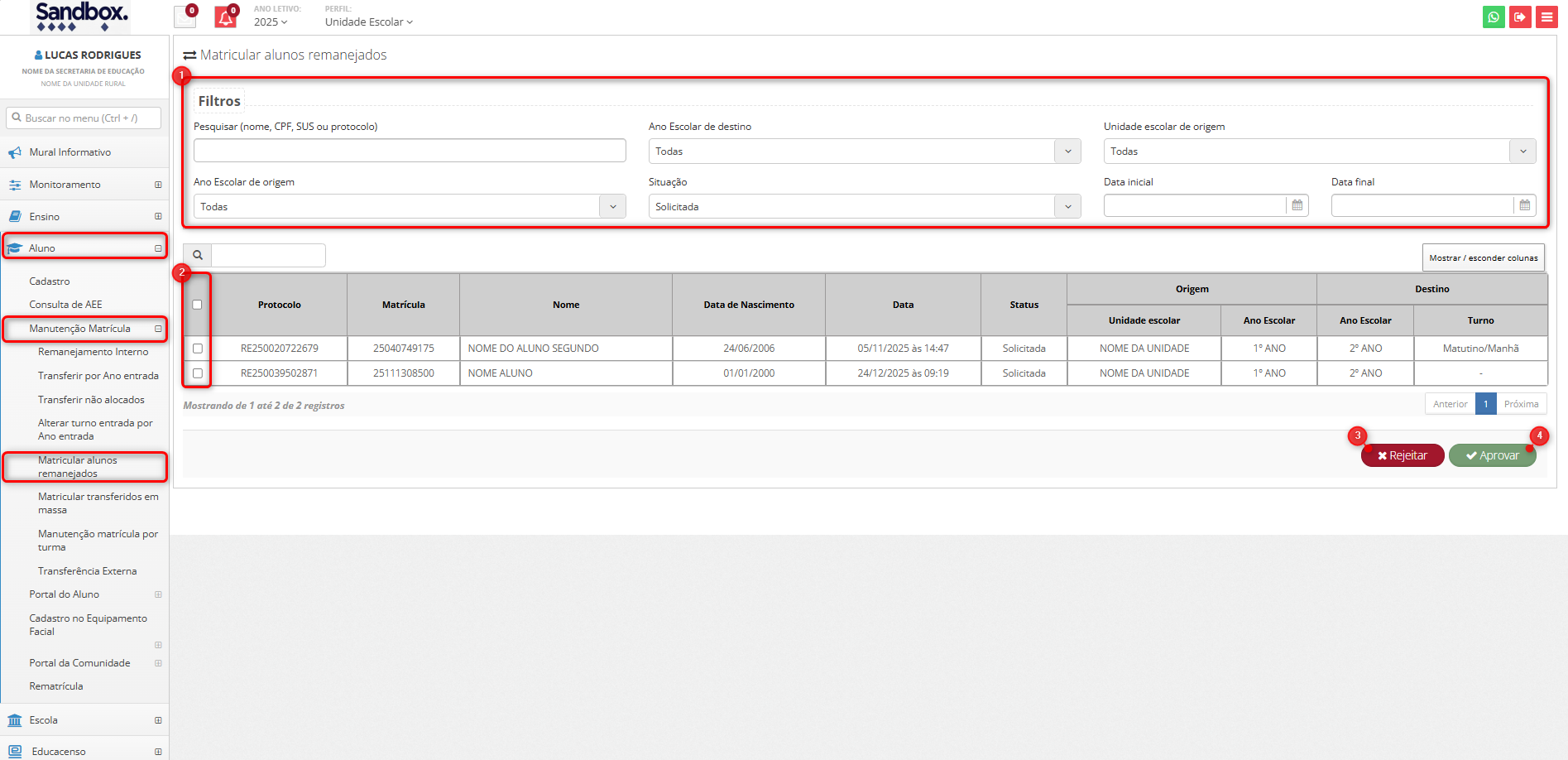Viewport: 1568px width, 760px height.
Task: Open WhatsApp support icon
Action: (x=1494, y=17)
